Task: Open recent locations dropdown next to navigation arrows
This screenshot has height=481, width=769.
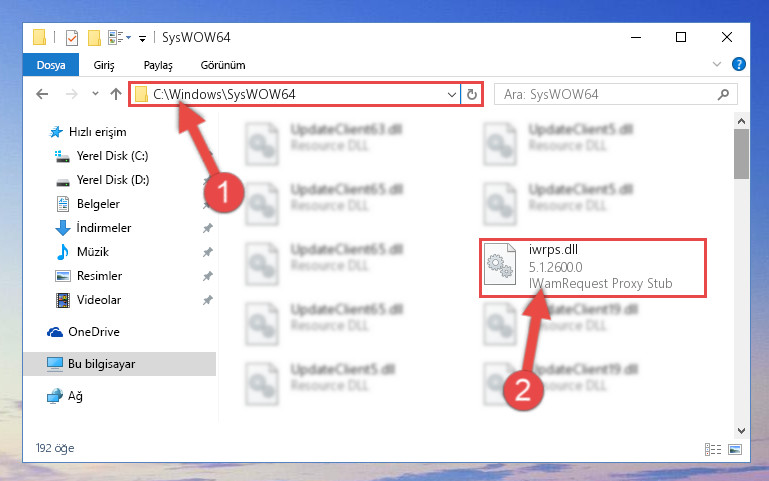Action: click(x=95, y=94)
